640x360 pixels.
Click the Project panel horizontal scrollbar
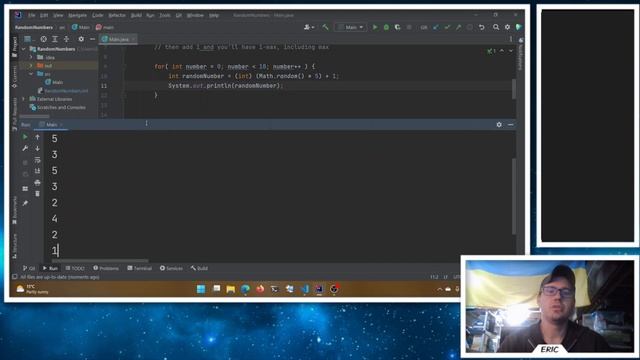(x=34, y=116)
